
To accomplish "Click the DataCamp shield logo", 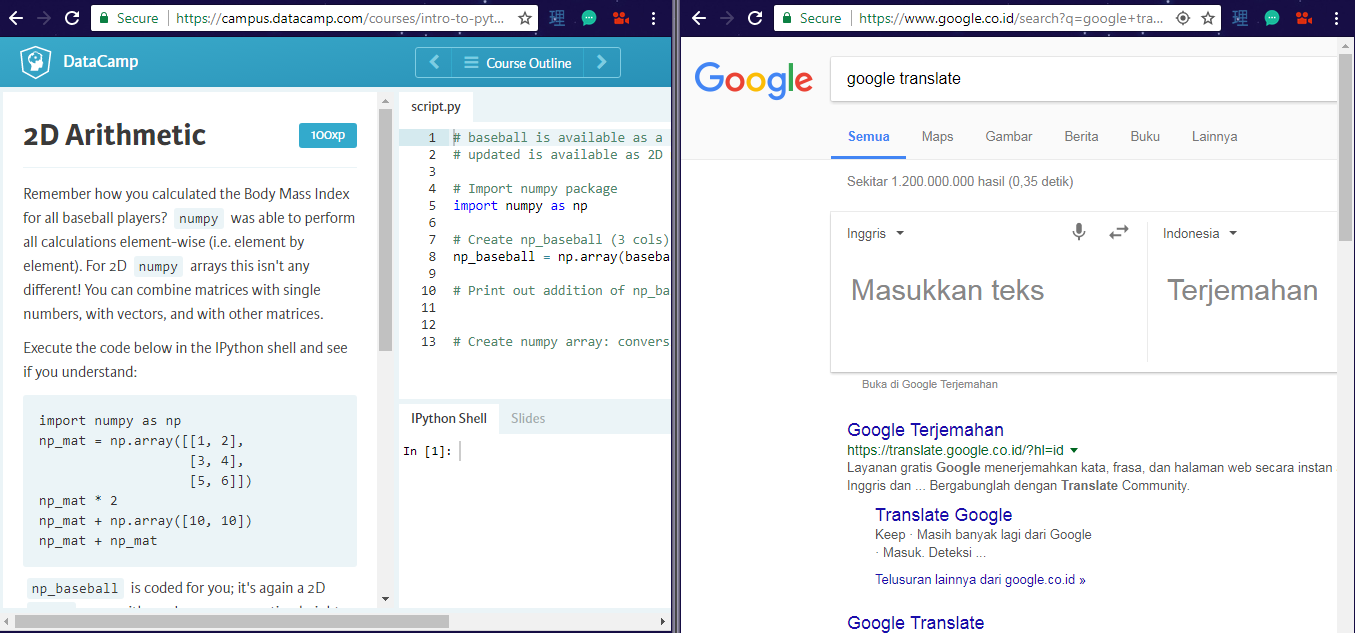I will pyautogui.click(x=36, y=62).
